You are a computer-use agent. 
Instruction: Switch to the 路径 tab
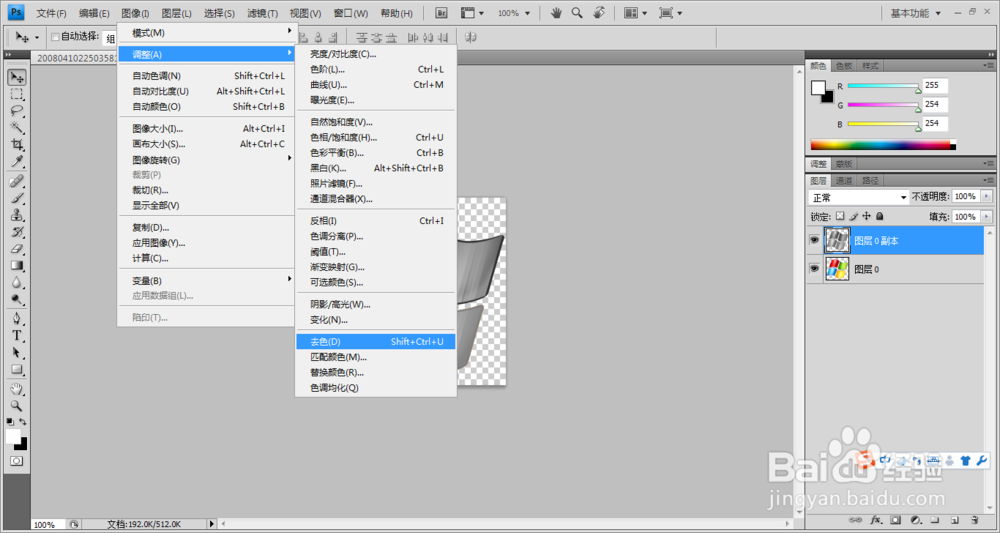[870, 180]
